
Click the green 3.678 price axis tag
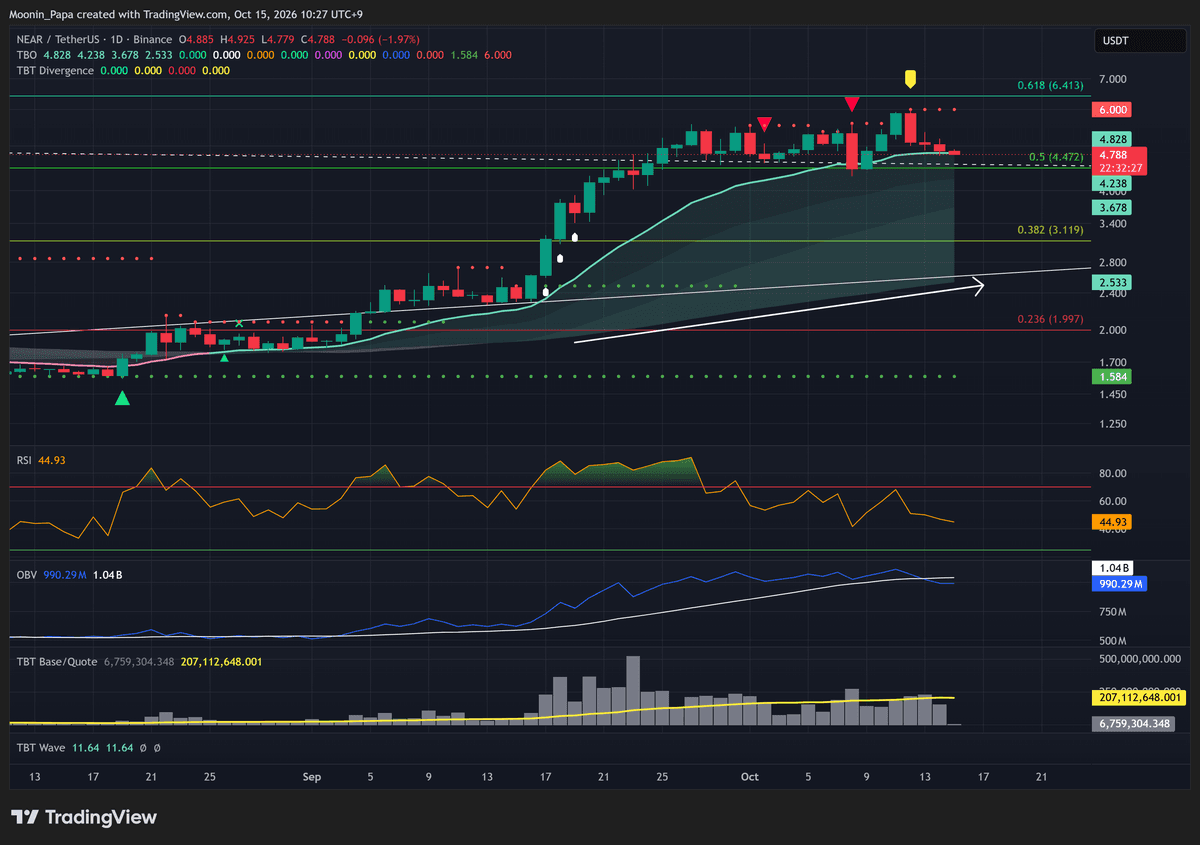point(1113,207)
